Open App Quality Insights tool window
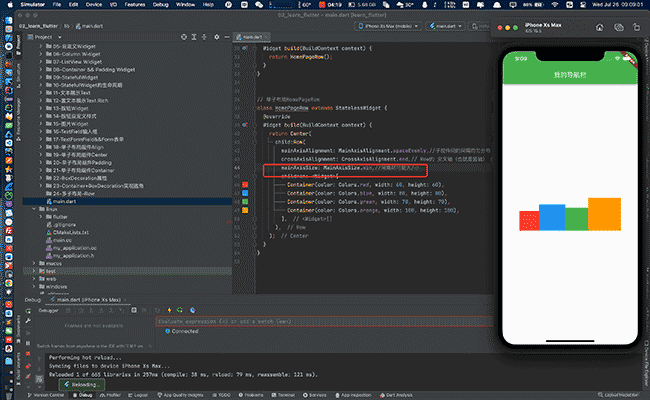Screen dimensions: 650x400 coord(180,395)
